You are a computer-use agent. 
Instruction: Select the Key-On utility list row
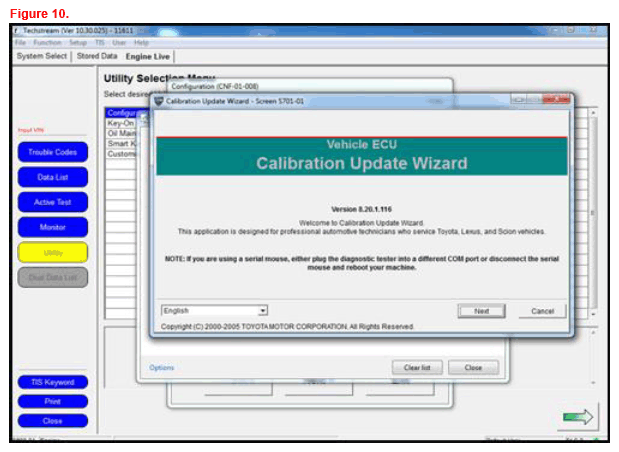tap(121, 123)
